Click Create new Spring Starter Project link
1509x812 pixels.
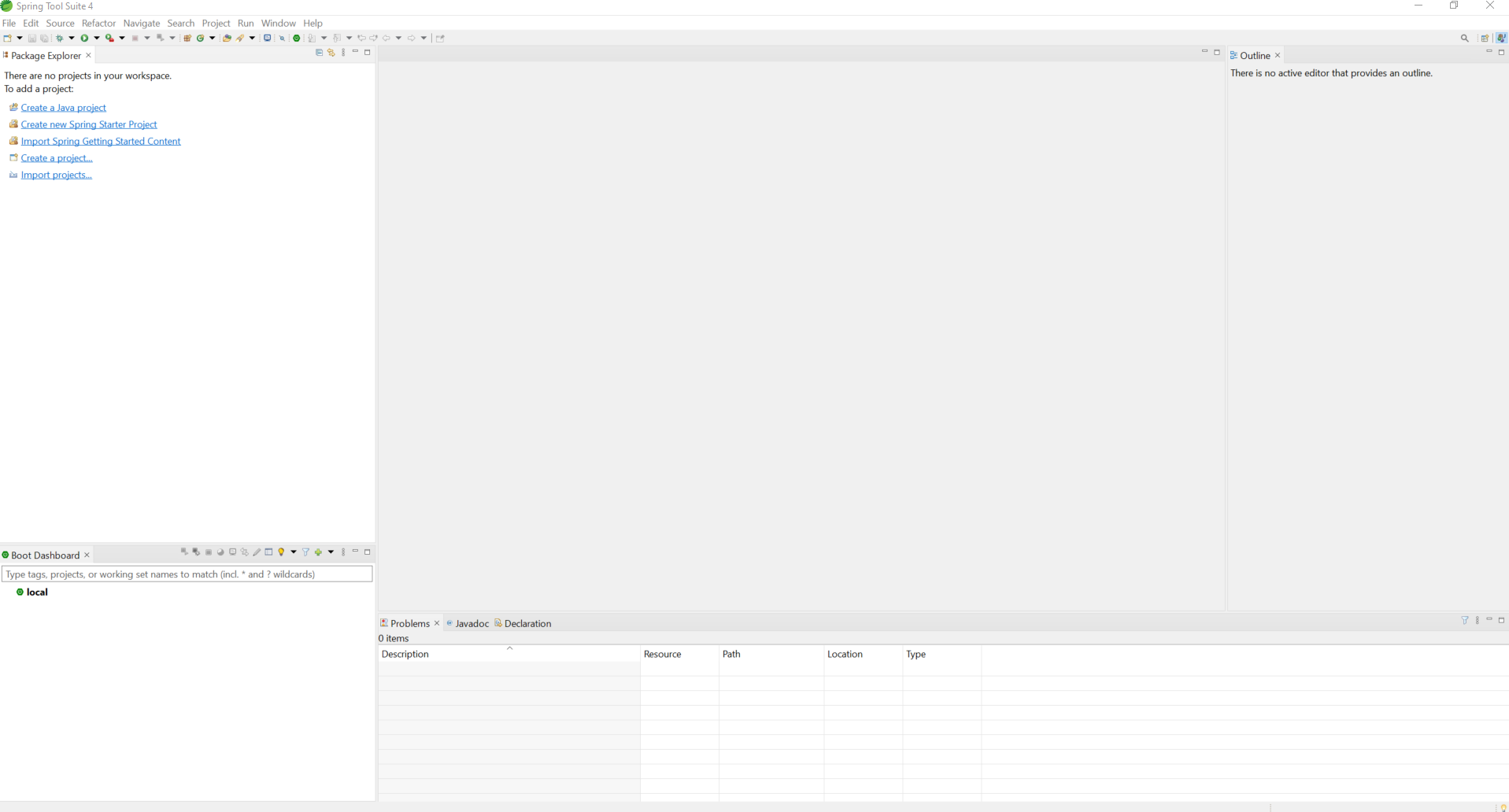(89, 124)
